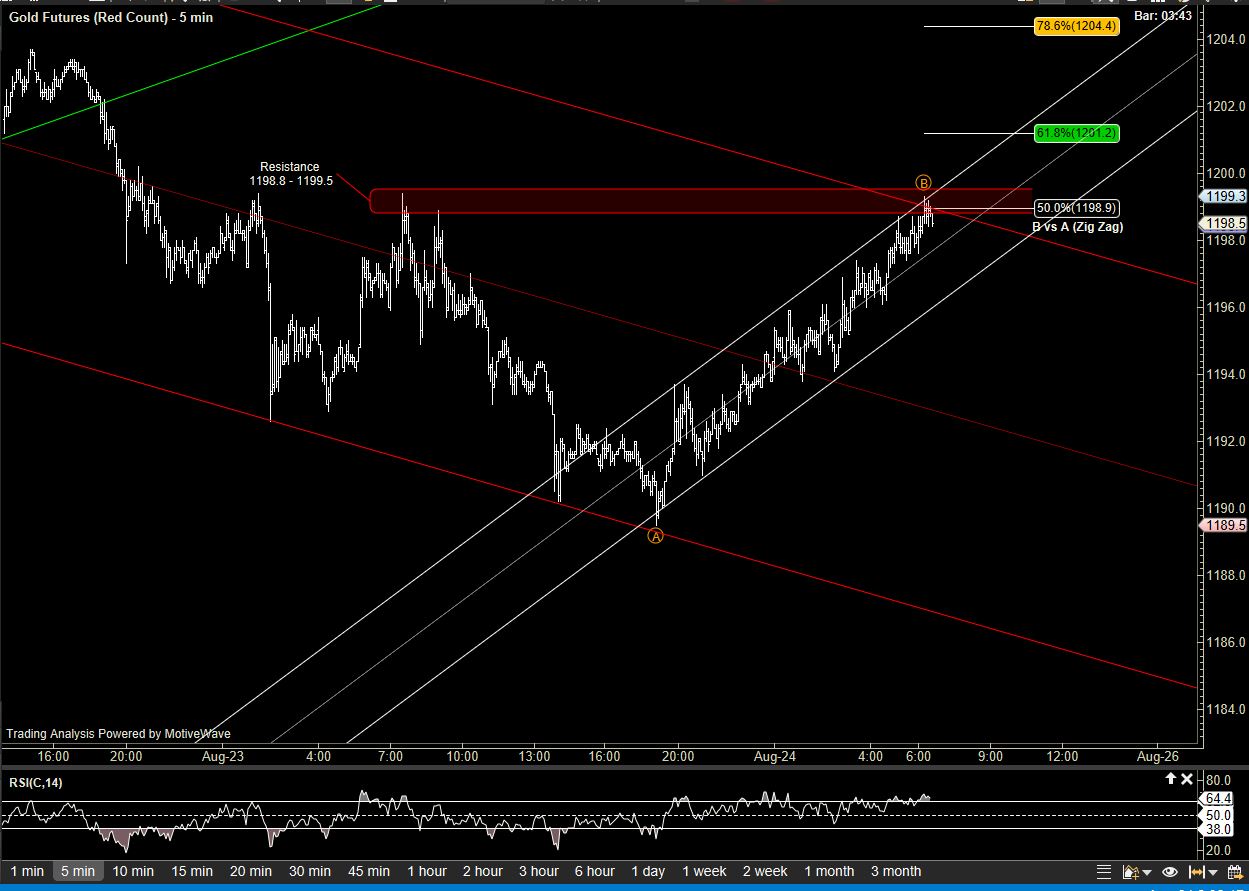This screenshot has height=891, width=1249.
Task: Click the Aug-23 date label on time axis
Action: tap(223, 756)
